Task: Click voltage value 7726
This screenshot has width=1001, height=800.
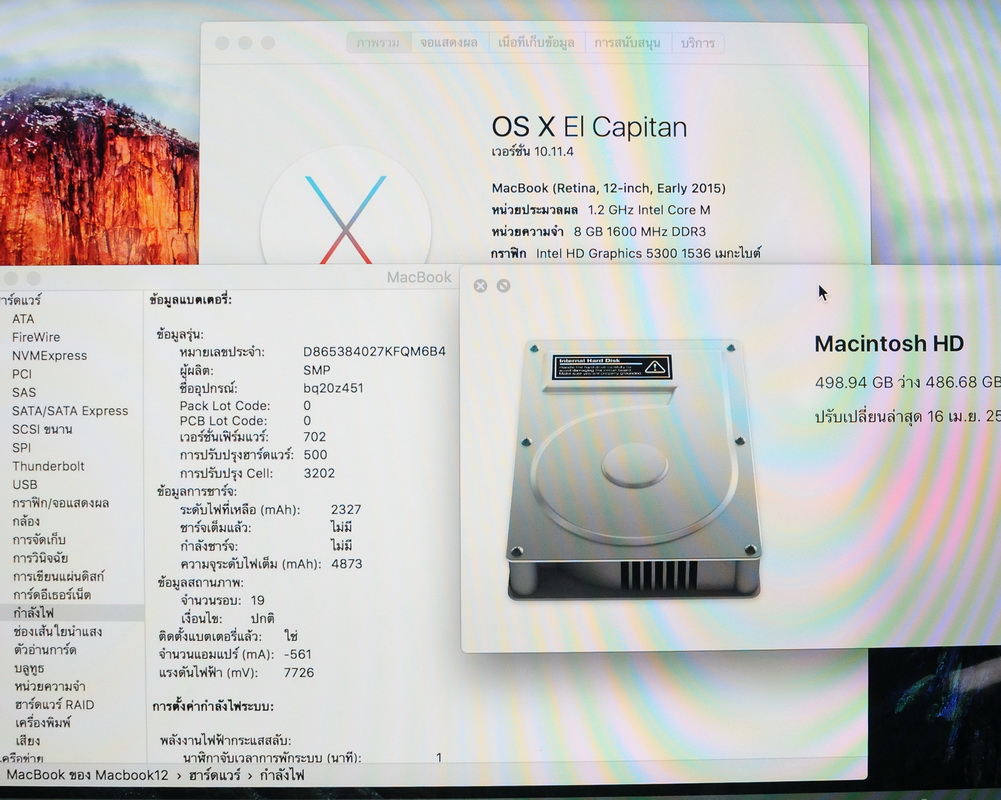Action: [x=299, y=672]
